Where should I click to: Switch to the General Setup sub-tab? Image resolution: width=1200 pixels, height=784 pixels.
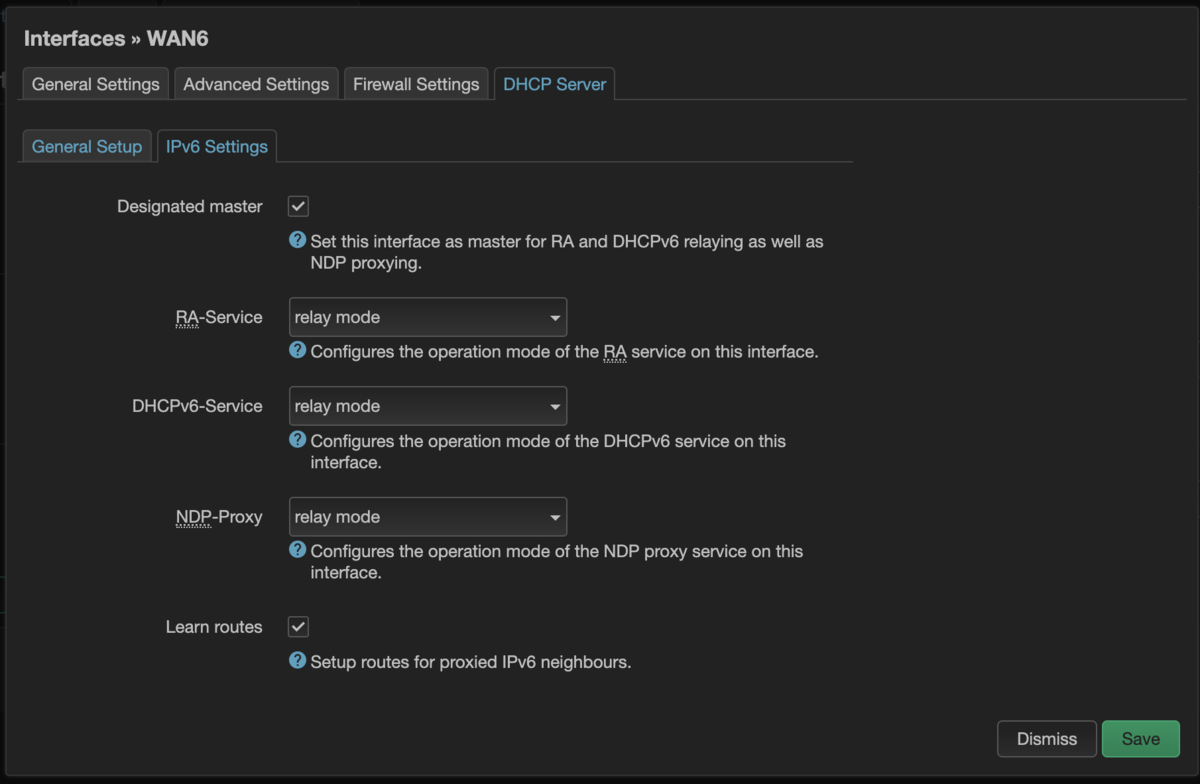tap(87, 146)
